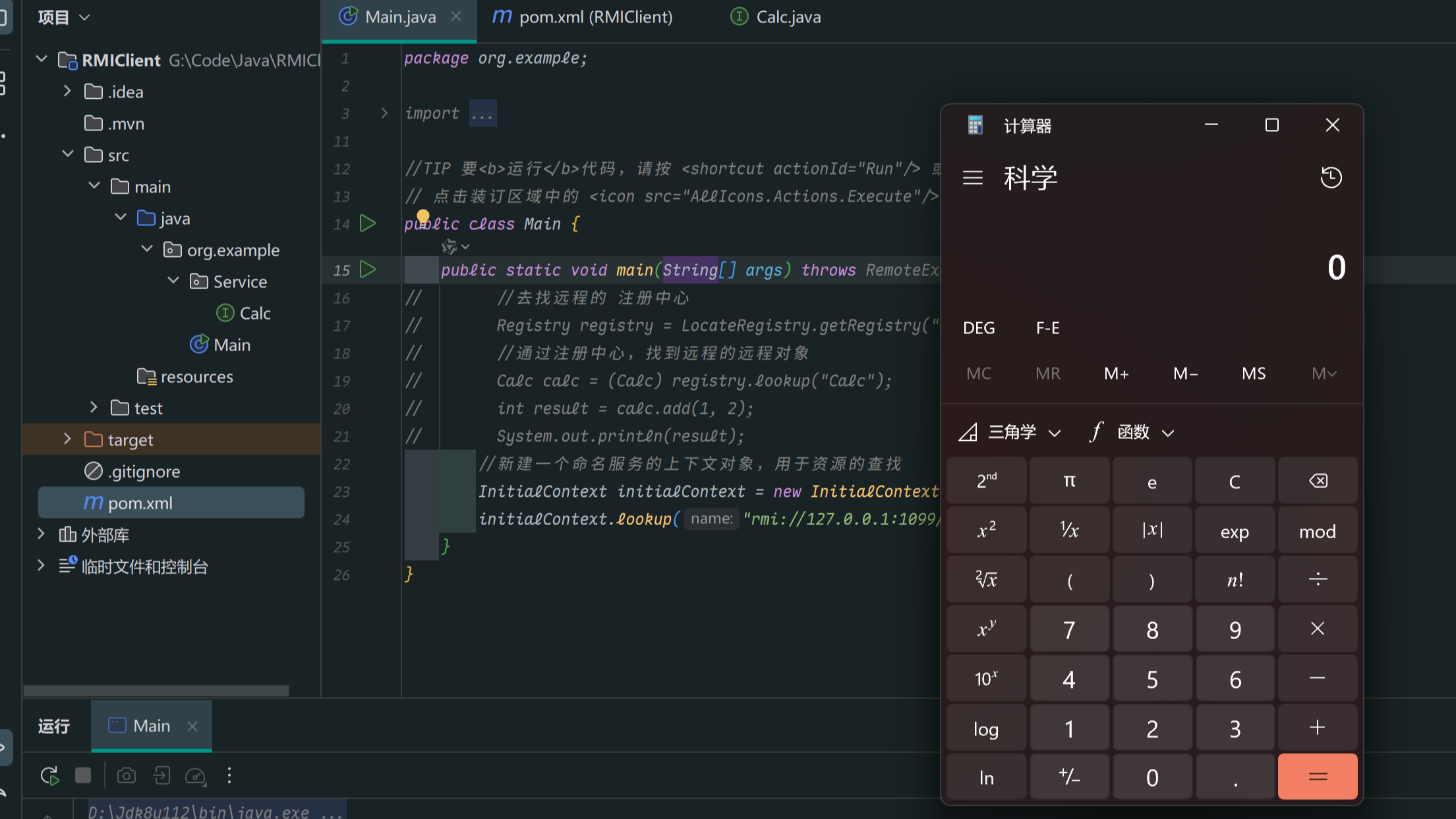
Task: Toggle the 2nd function key
Action: [x=986, y=481]
